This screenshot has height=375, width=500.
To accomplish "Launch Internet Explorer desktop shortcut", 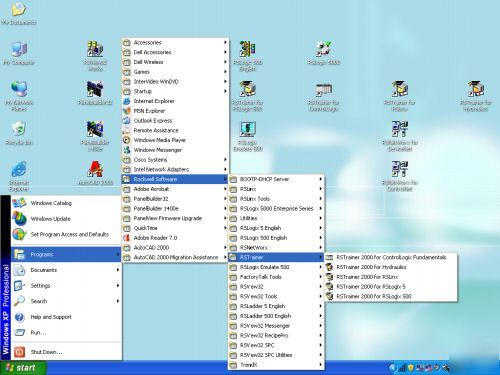I will coord(19,176).
